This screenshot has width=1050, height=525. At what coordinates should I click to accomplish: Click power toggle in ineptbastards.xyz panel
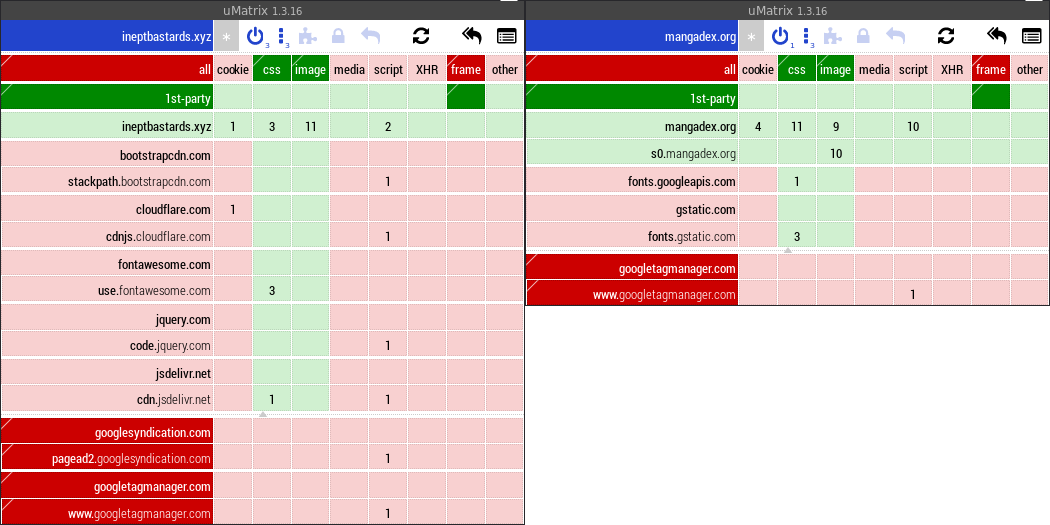[255, 36]
